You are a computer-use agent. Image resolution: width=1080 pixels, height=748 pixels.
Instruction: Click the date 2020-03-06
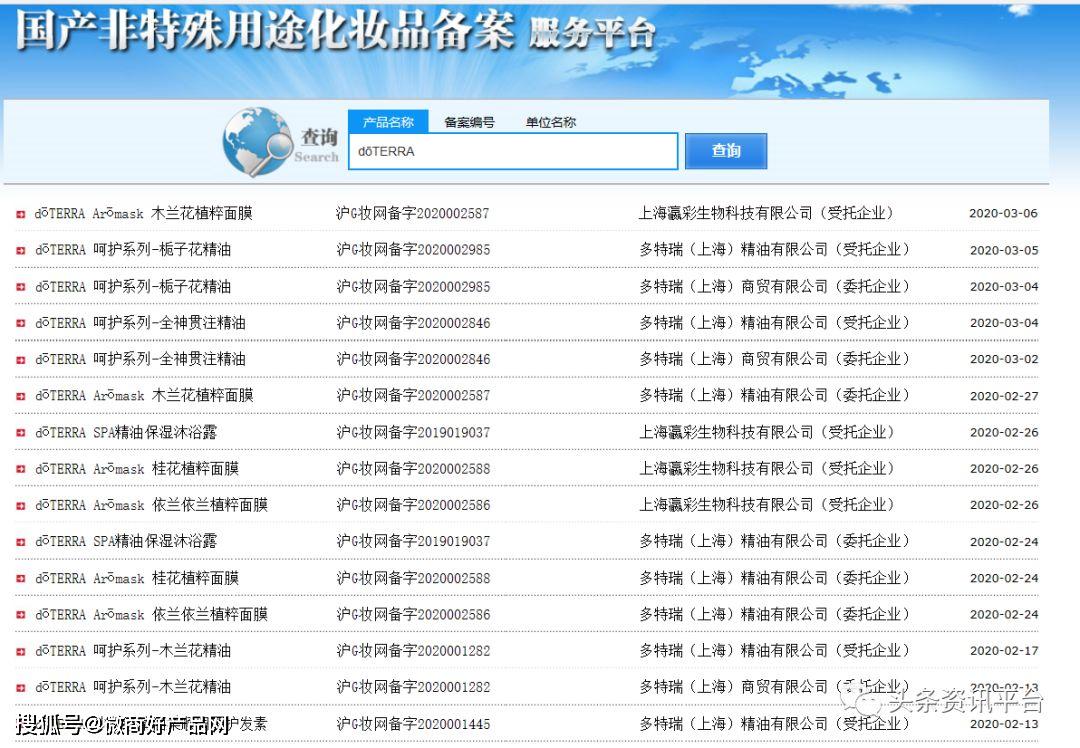pyautogui.click(x=1003, y=214)
